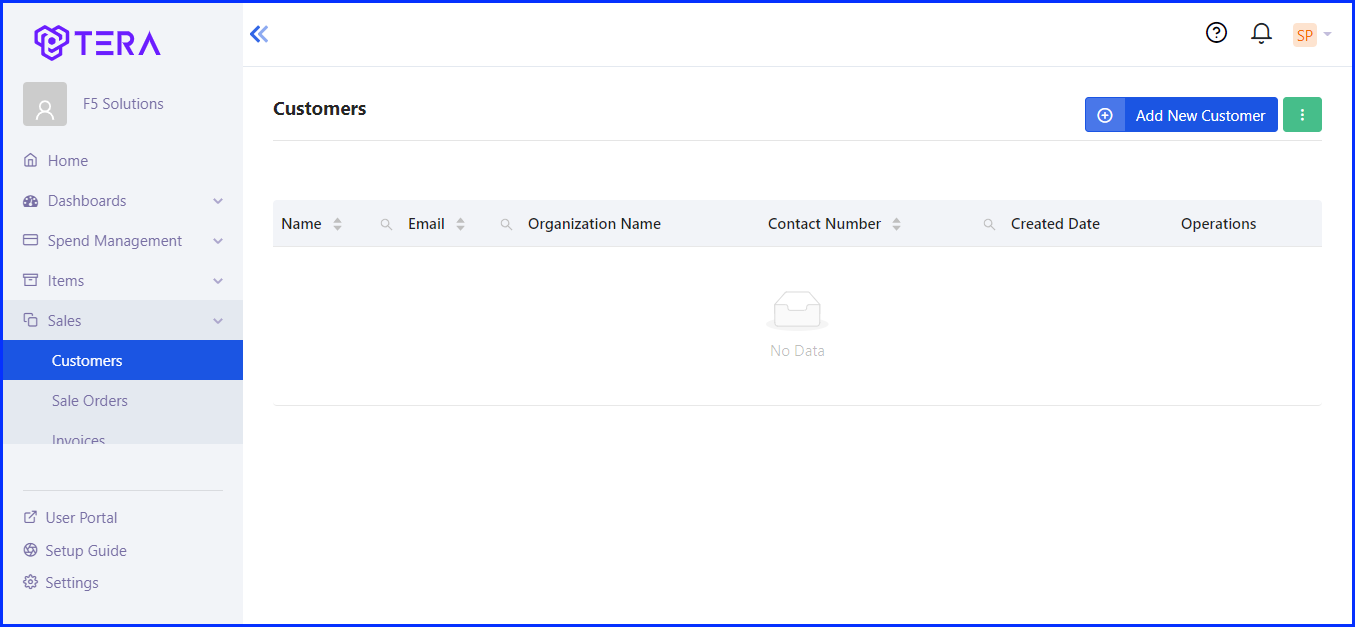Viewport: 1355px width, 627px height.
Task: Expand the Dashboards chevron
Action: tap(218, 201)
